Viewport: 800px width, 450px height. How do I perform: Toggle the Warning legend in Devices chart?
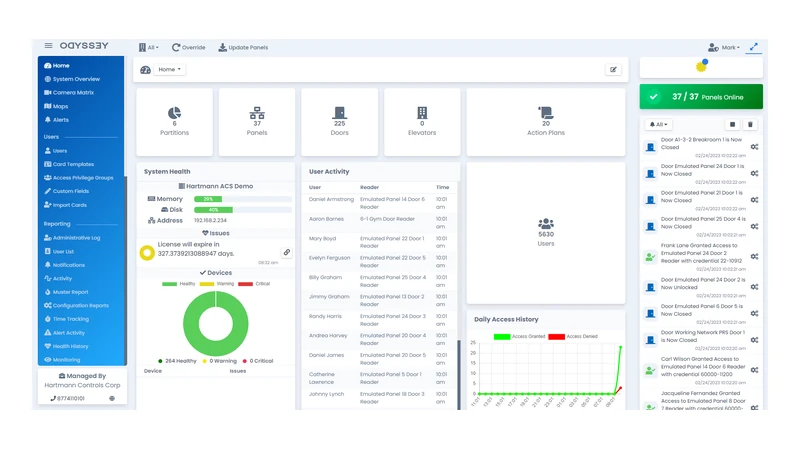(217, 284)
